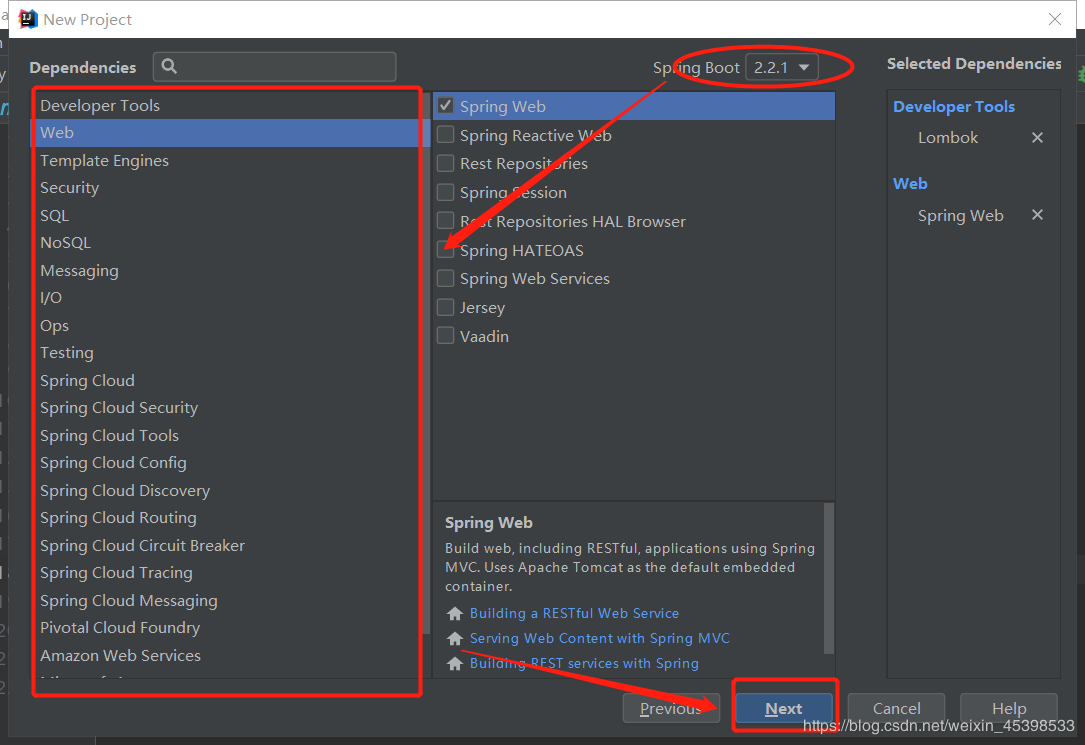
Task: Open the Spring Boot version dropdown
Action: (782, 67)
